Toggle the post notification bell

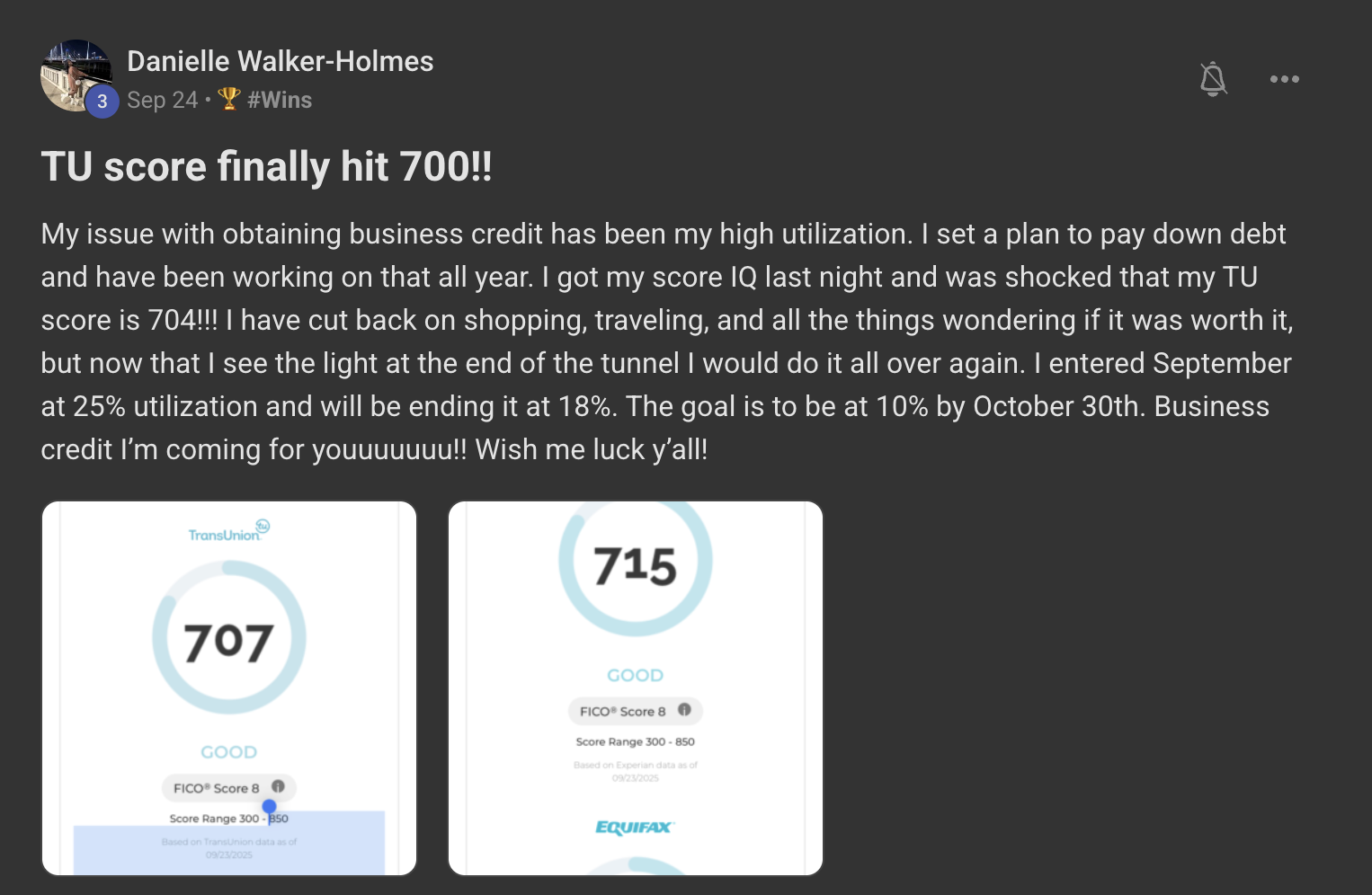click(x=1213, y=79)
